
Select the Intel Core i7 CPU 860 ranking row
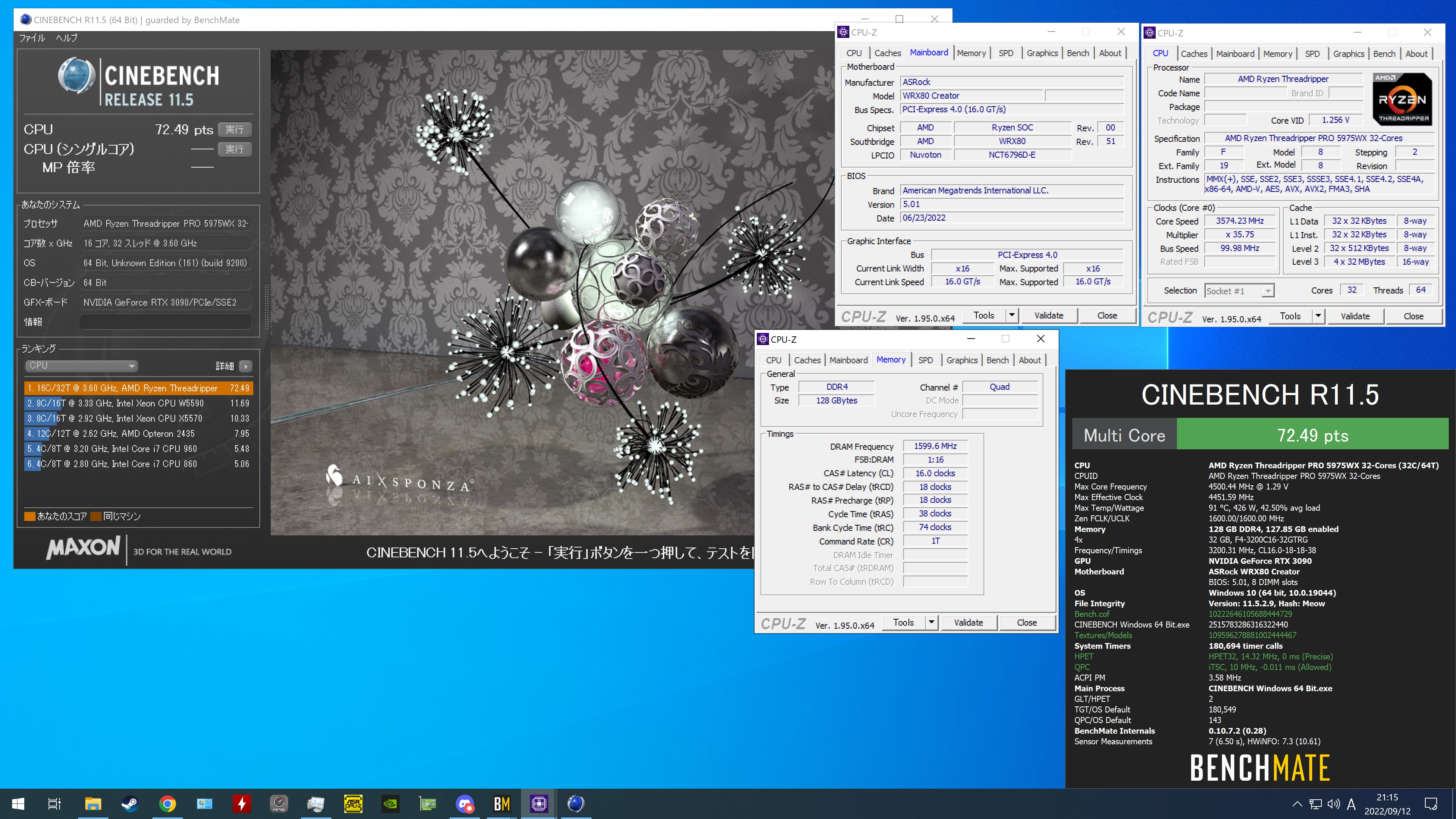click(138, 464)
